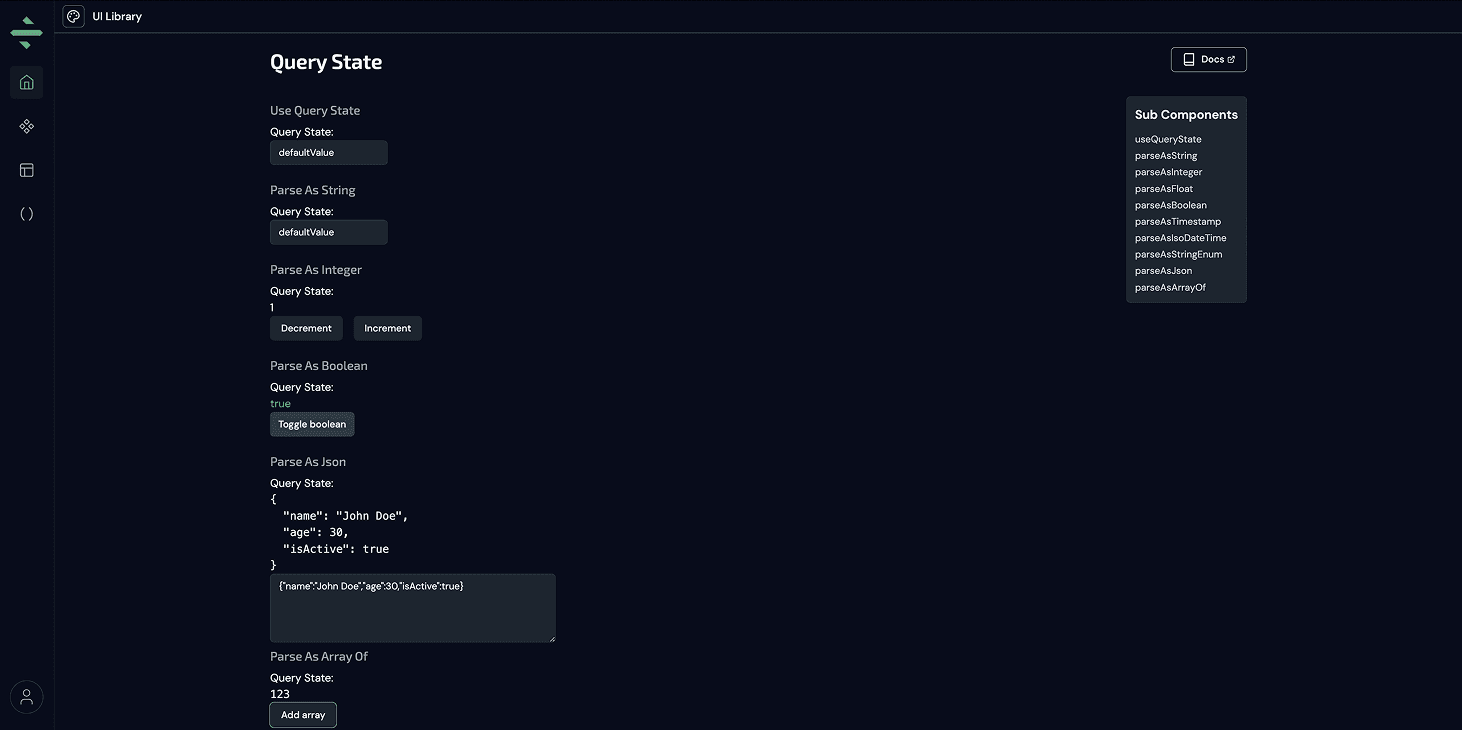This screenshot has height=730, width=1462.
Task: Click the 'Parse As Integer' section heading
Action: (316, 270)
